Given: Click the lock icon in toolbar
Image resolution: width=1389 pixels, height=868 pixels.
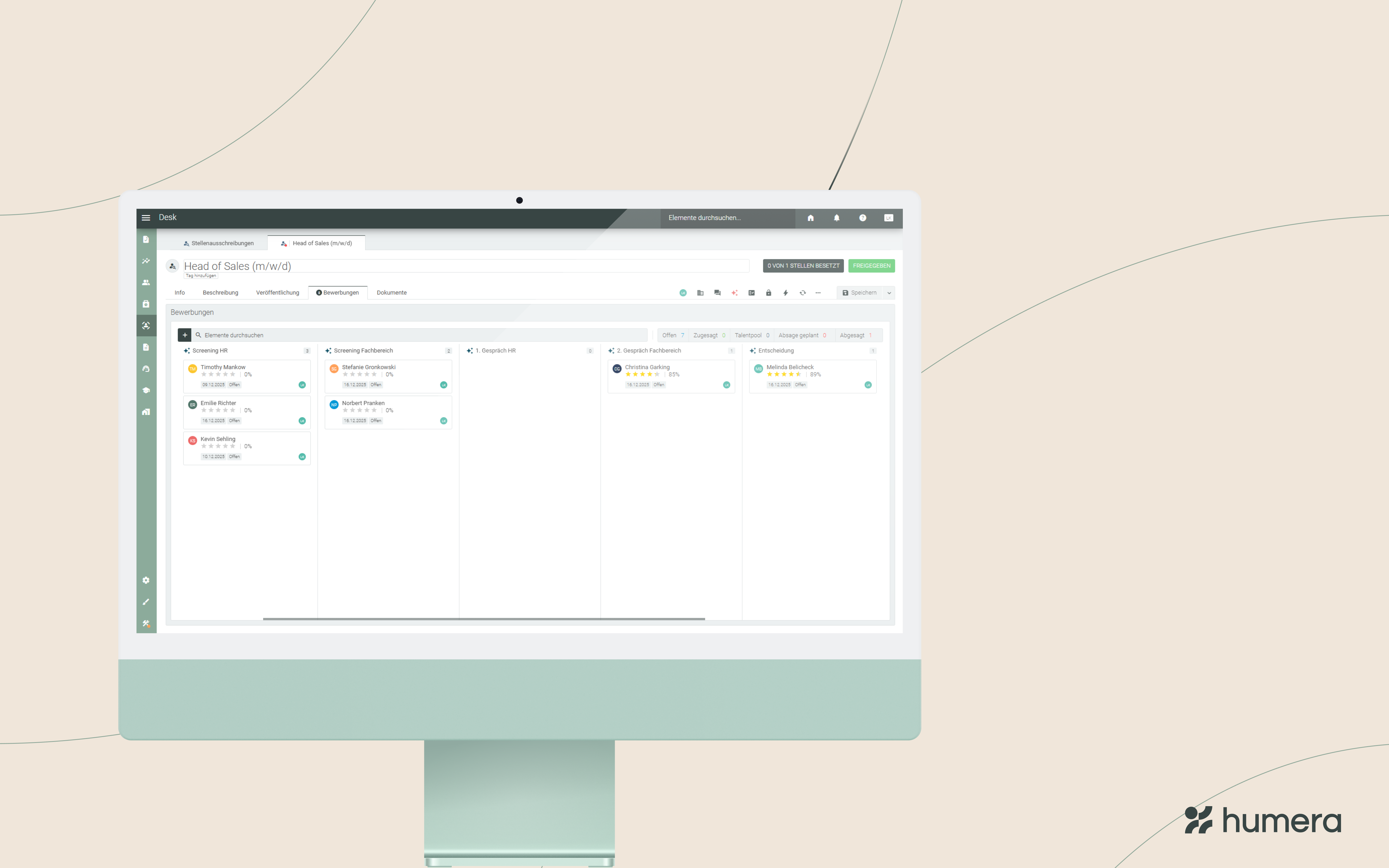Looking at the screenshot, I should point(768,293).
